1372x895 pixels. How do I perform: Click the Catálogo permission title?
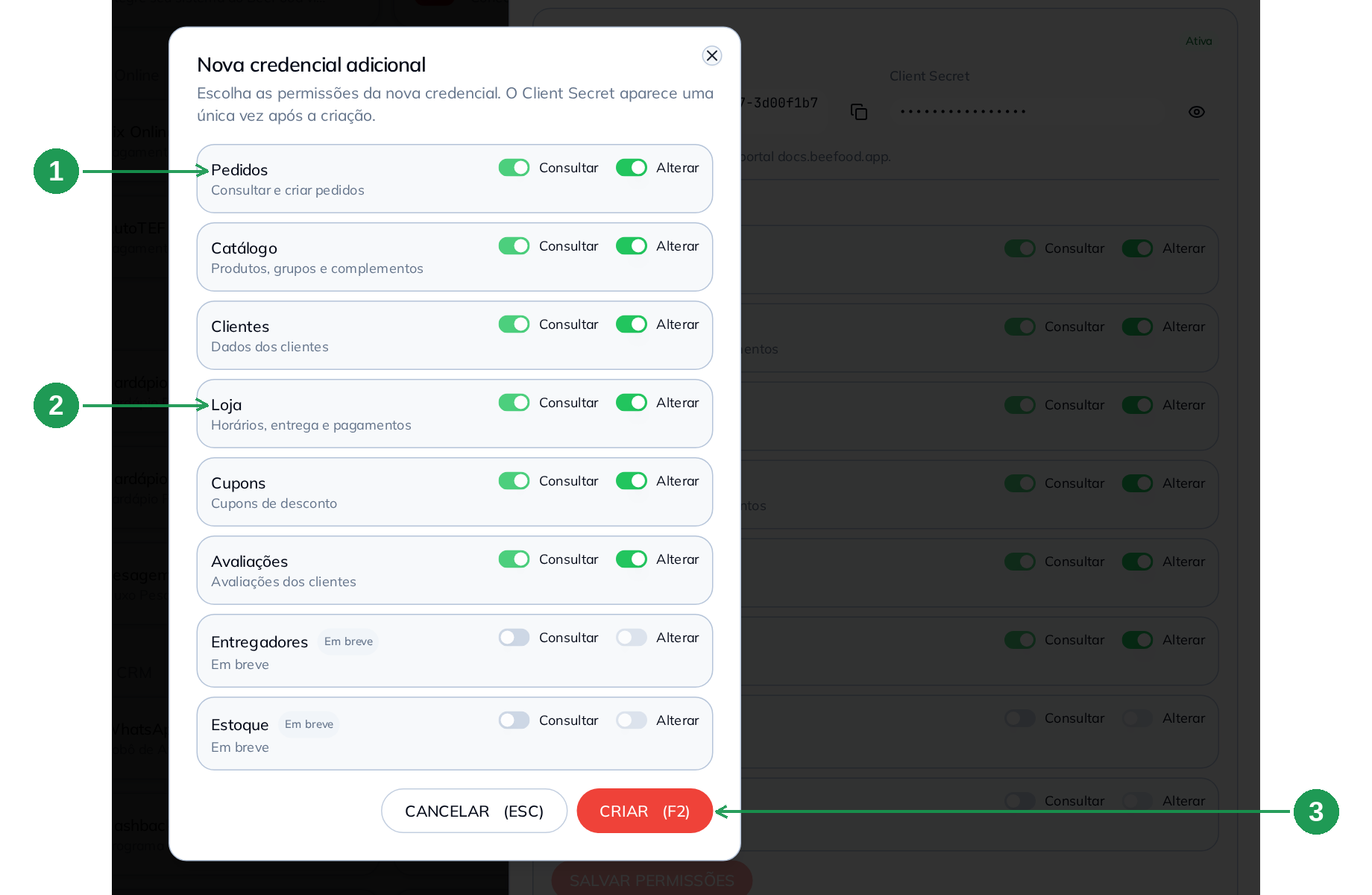(x=244, y=248)
